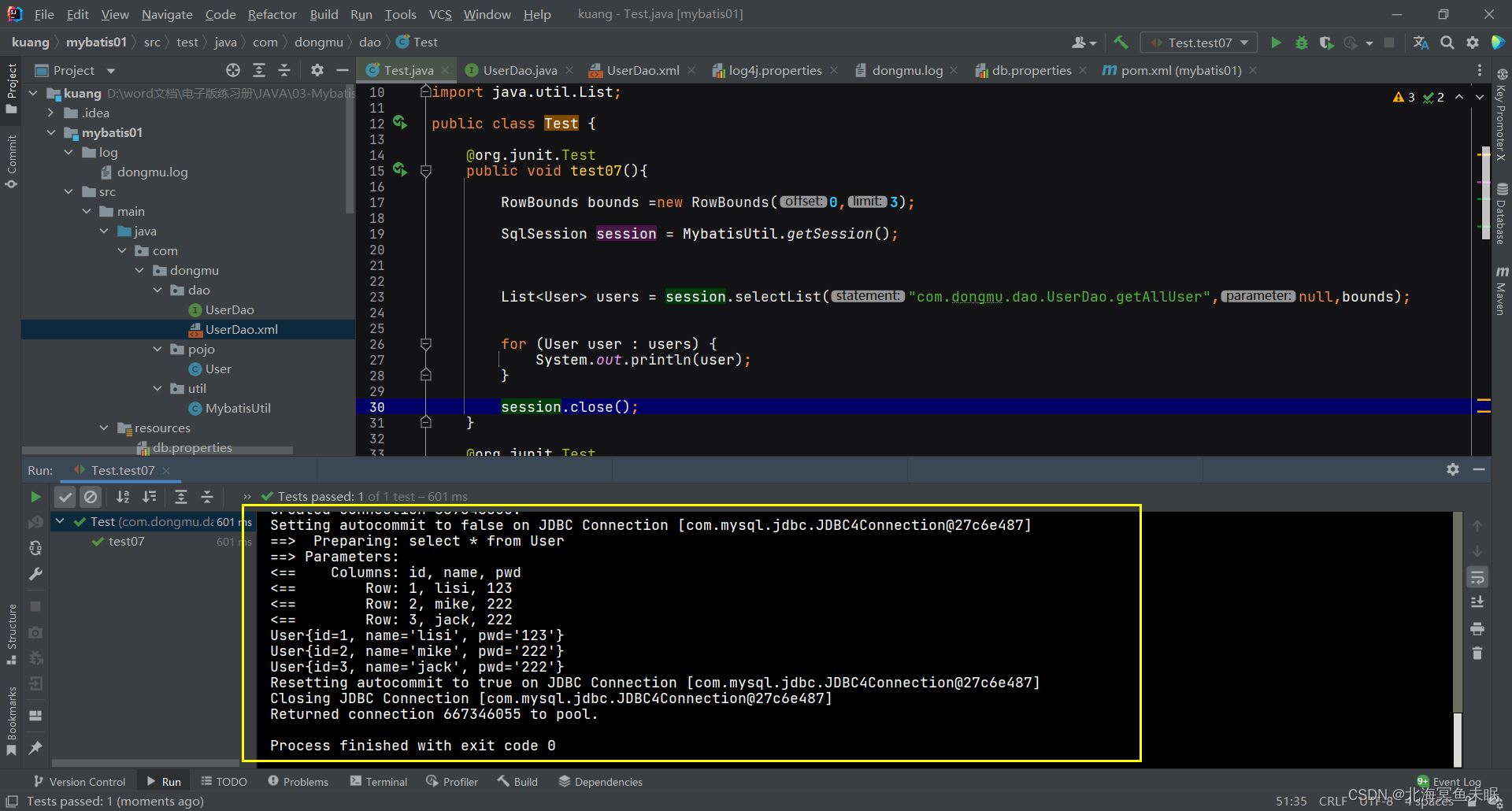Open Search Everywhere magnifier

[1447, 43]
